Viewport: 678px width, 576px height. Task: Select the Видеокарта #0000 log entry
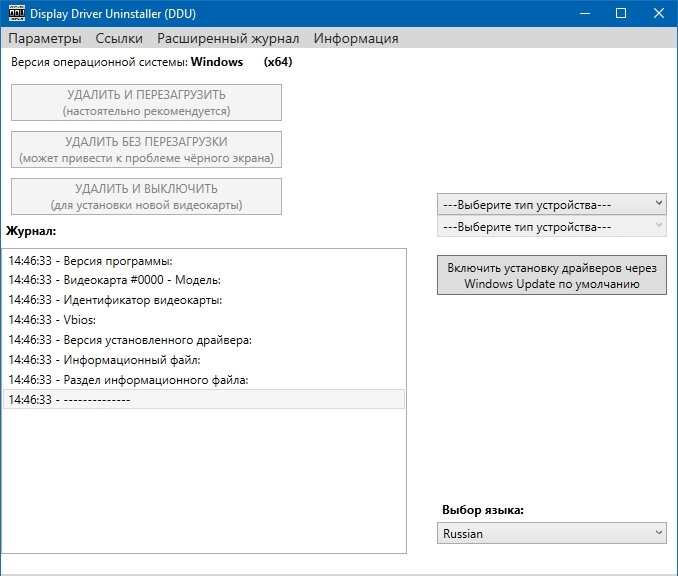(114, 280)
